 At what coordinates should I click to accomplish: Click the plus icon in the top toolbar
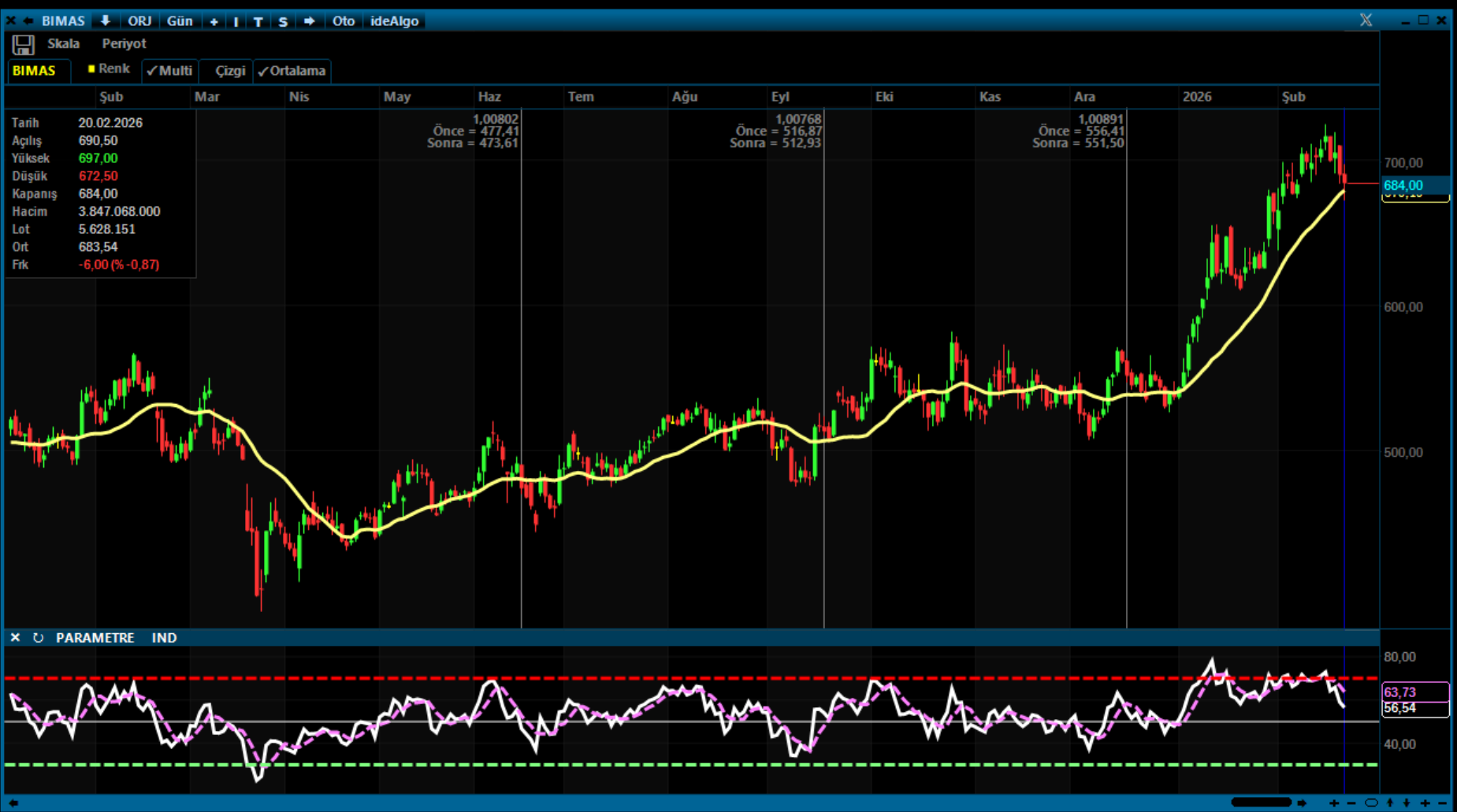click(x=214, y=21)
